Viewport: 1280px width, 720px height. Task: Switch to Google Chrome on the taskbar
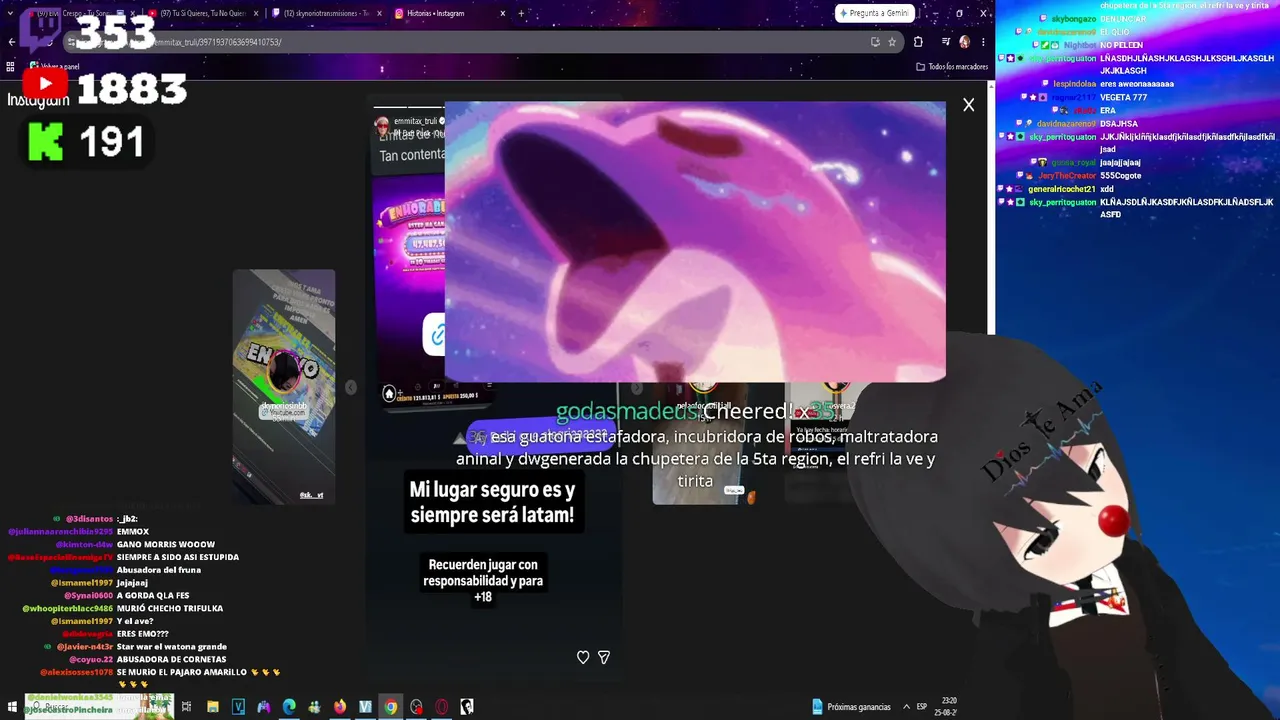point(390,707)
